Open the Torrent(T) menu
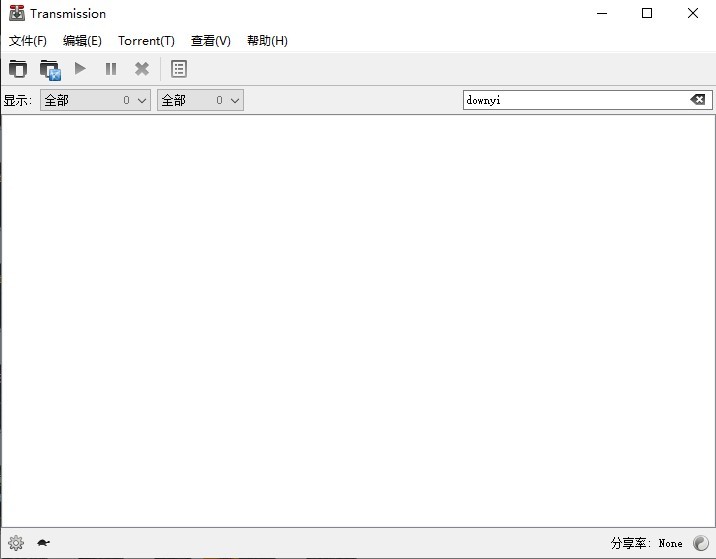Image resolution: width=716 pixels, height=559 pixels. pos(146,41)
